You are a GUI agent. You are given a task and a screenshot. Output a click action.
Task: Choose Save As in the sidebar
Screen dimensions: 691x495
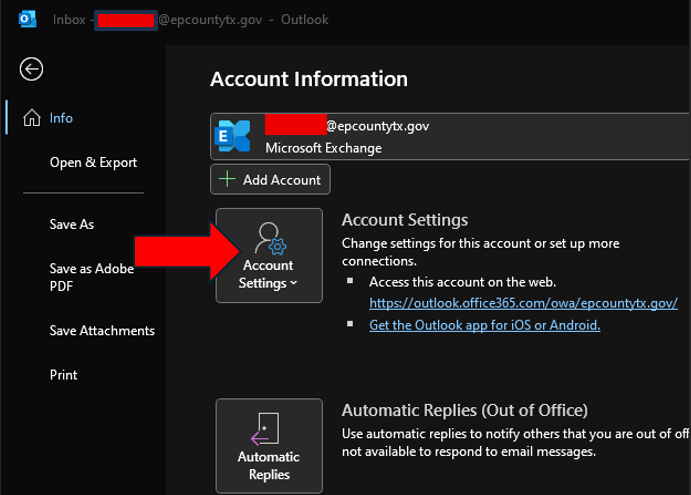(x=72, y=224)
